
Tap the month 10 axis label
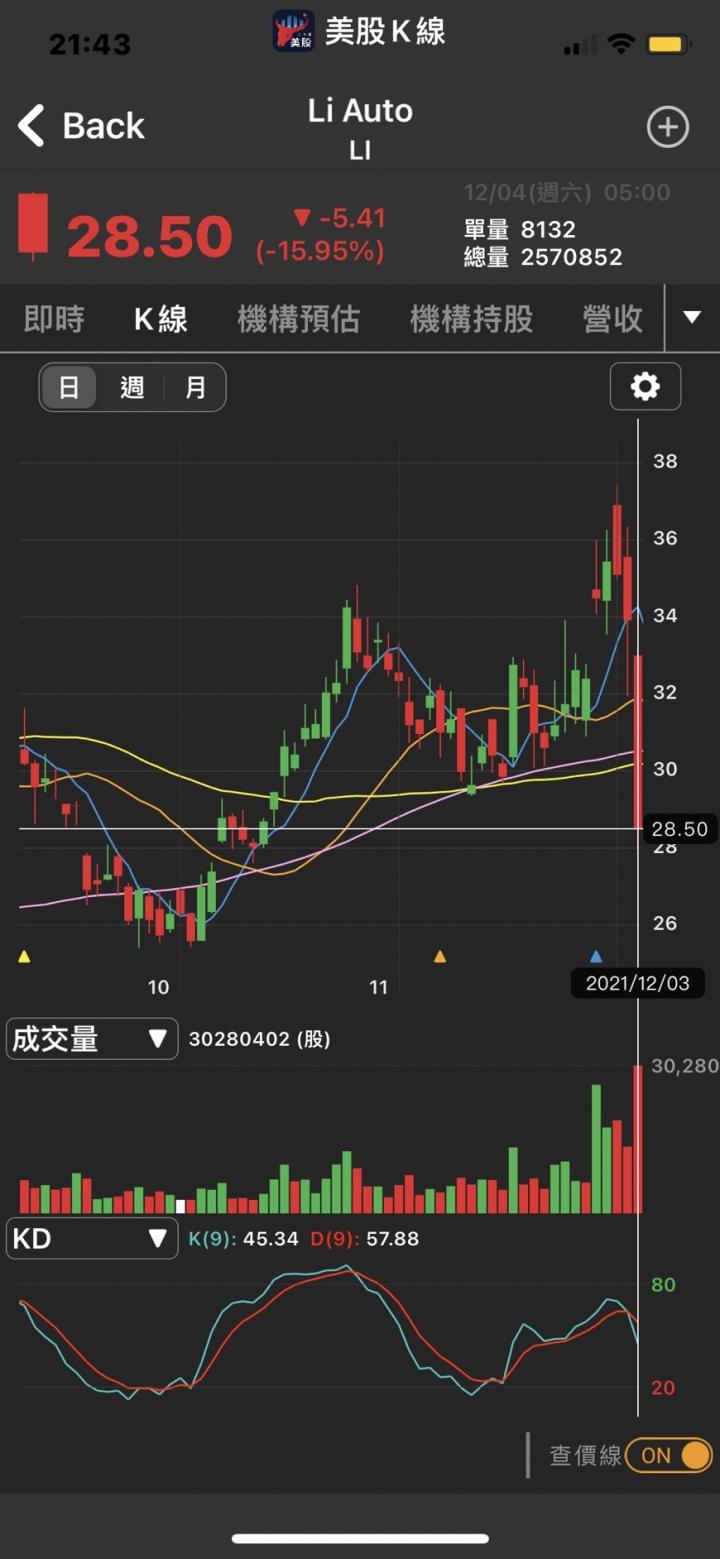[x=158, y=988]
